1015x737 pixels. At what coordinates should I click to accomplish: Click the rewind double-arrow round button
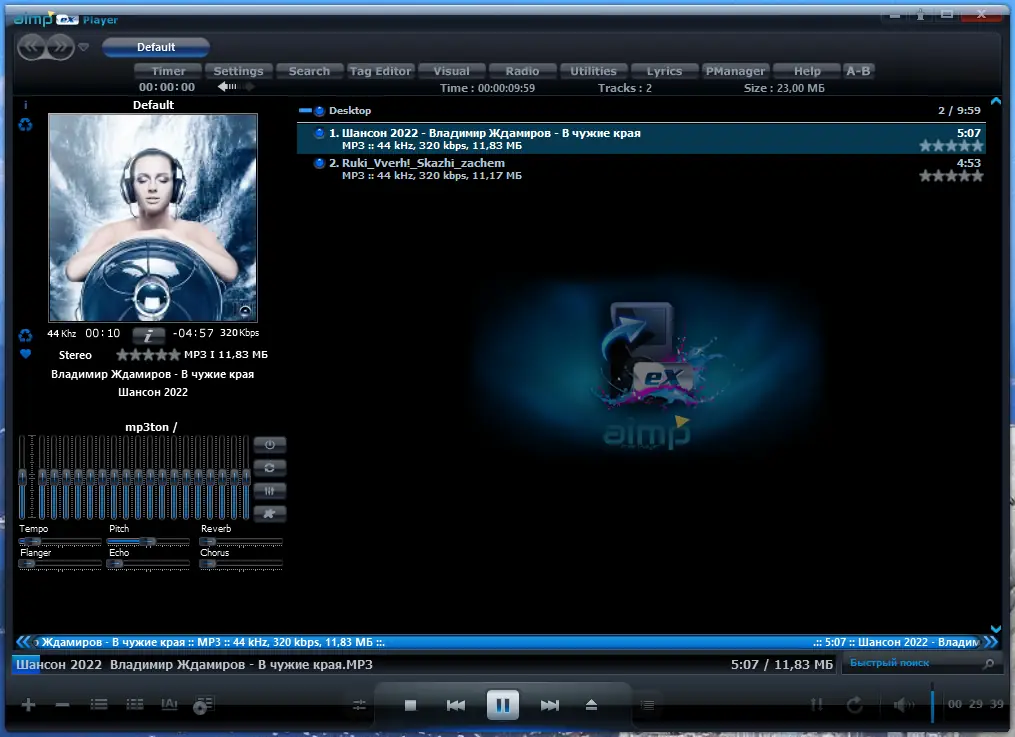31,47
